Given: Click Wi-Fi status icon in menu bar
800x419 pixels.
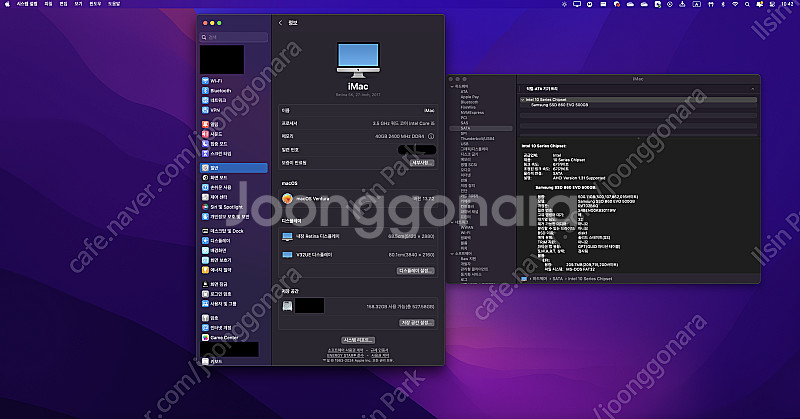Looking at the screenshot, I should click(735, 4).
